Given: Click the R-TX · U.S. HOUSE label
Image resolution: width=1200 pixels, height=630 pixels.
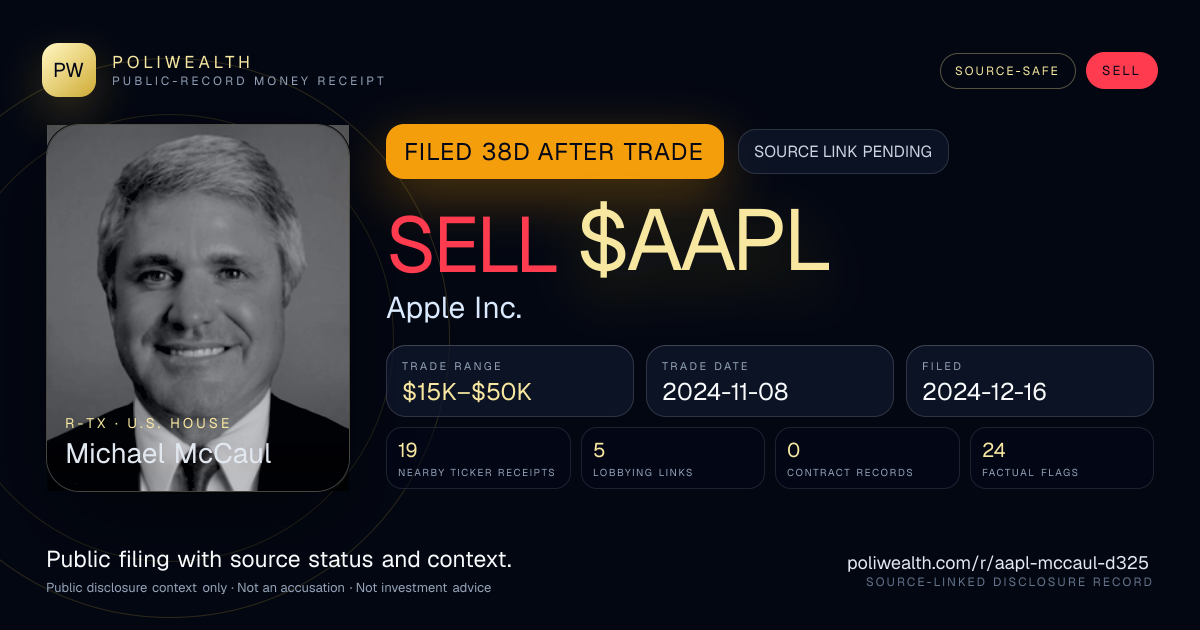Looking at the screenshot, I should point(148,423).
